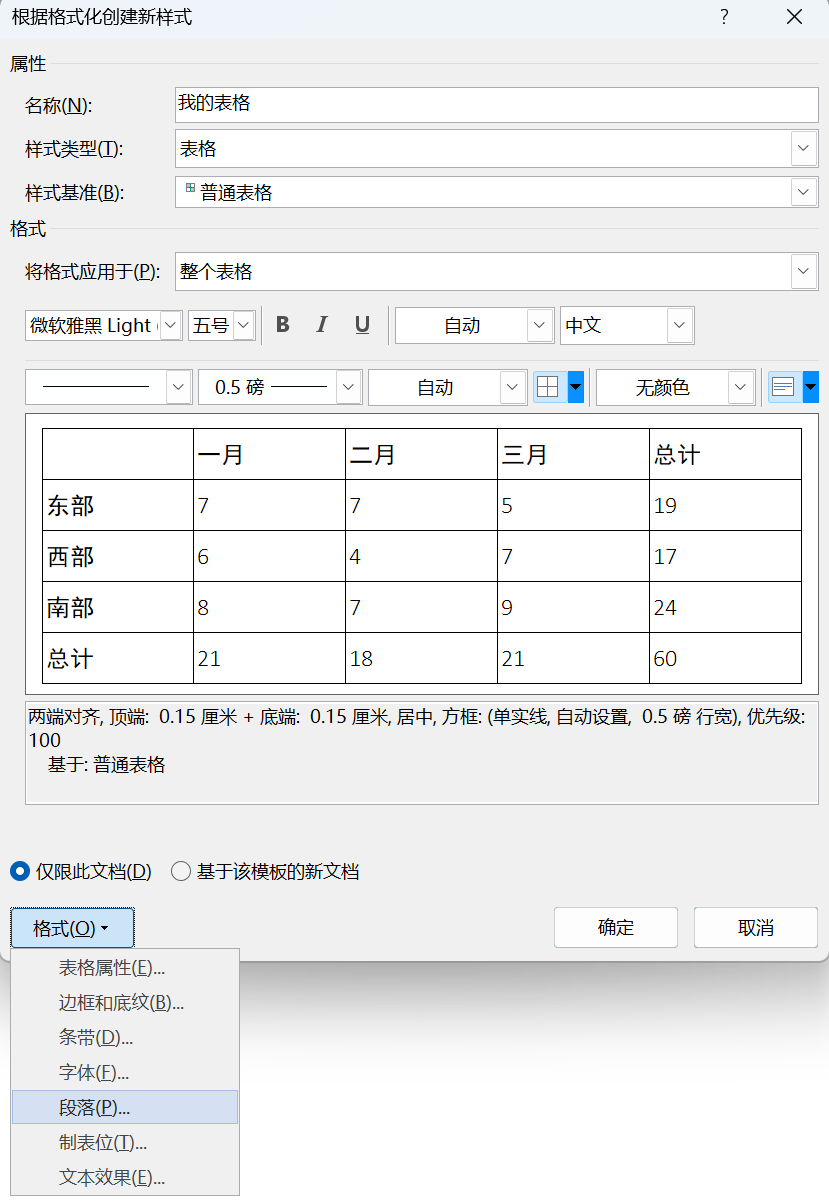Viewport: 829px width, 1201px height.
Task: Click the value 17 in preview table
Action: (x=665, y=557)
